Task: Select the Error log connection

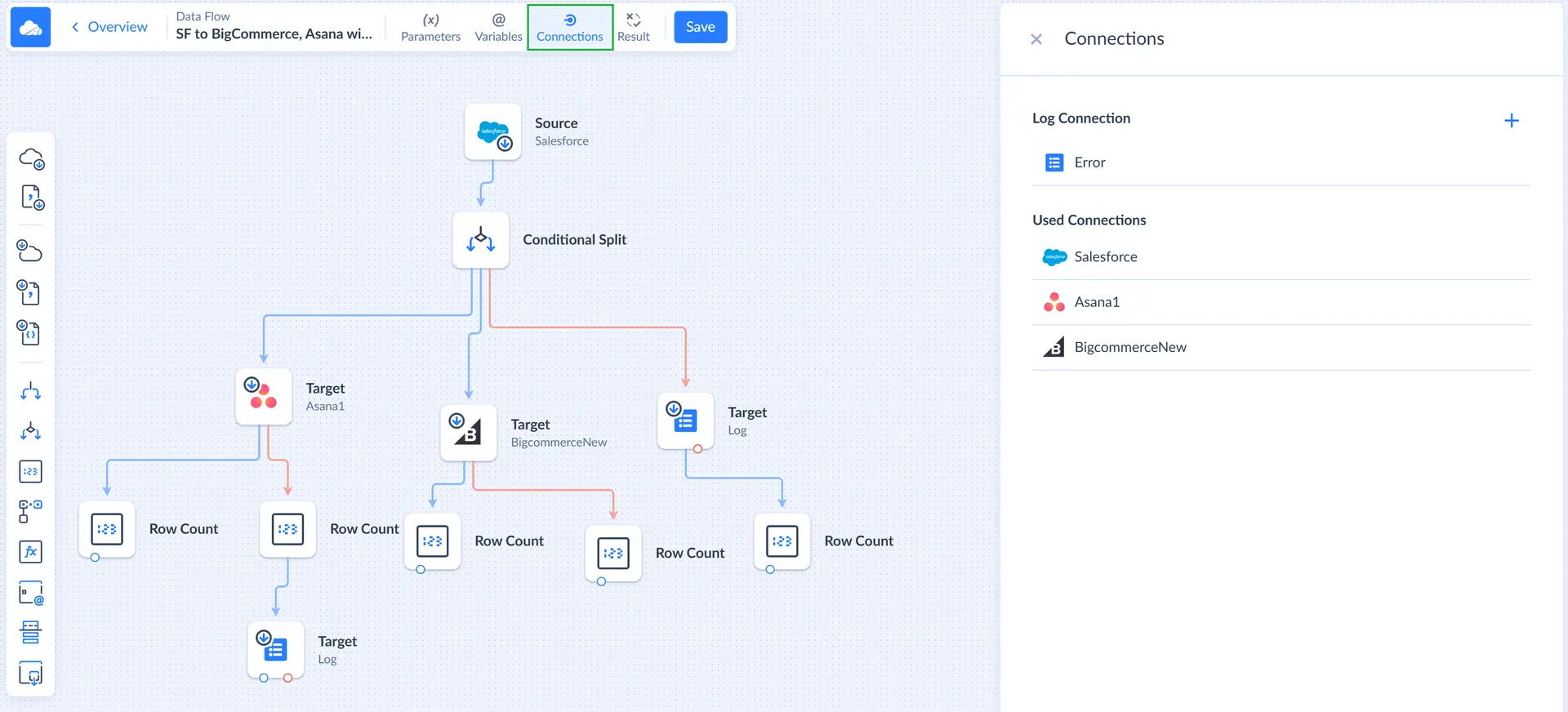Action: (1281, 162)
